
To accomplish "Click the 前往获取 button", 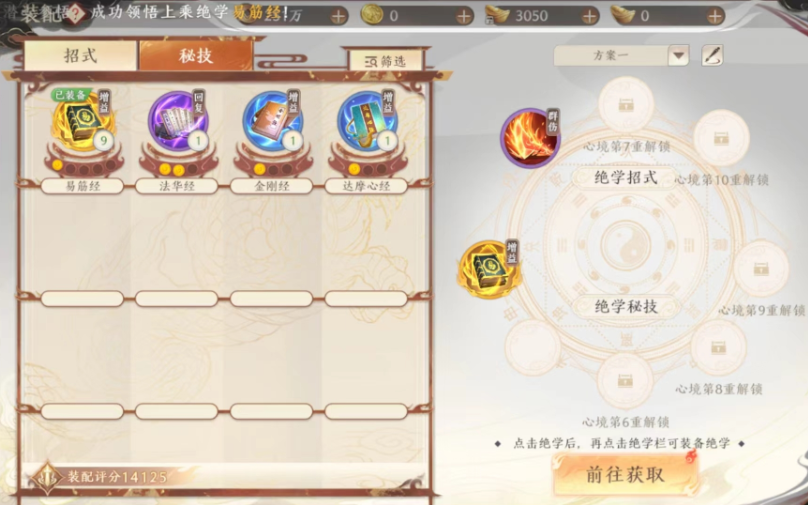I will 626,475.
